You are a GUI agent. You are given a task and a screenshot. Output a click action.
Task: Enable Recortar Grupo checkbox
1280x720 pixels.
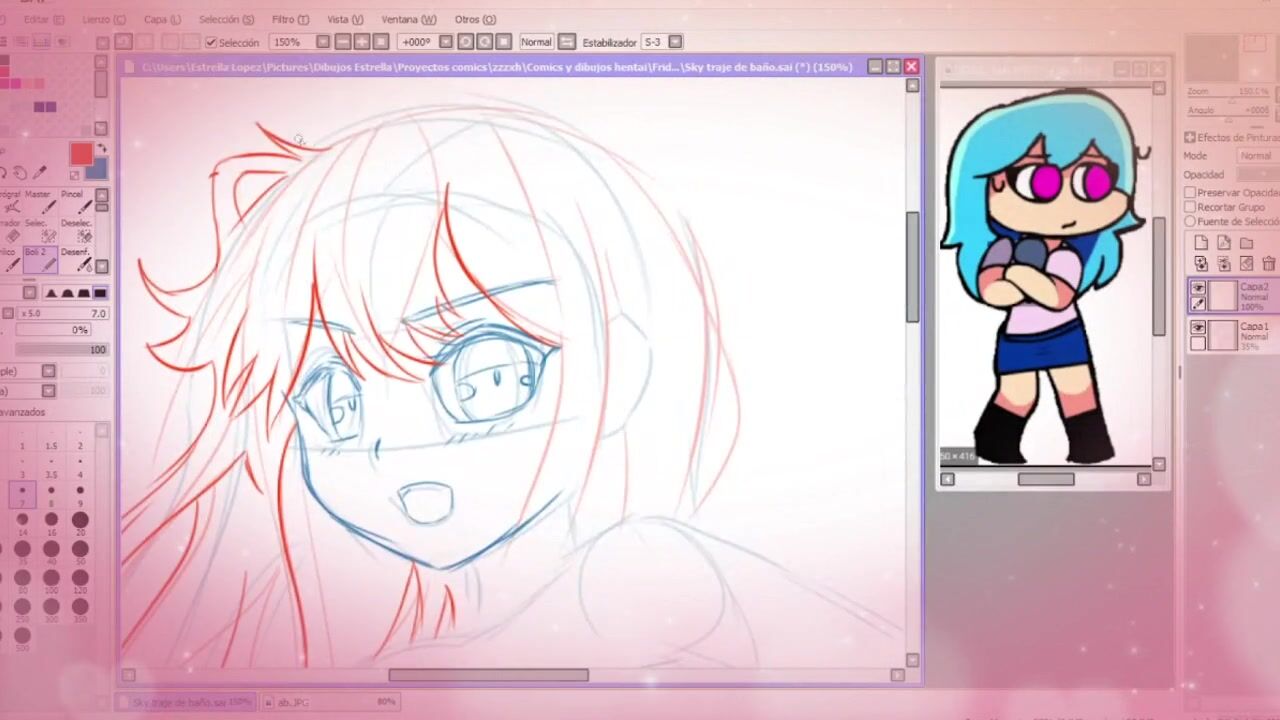coord(1190,207)
